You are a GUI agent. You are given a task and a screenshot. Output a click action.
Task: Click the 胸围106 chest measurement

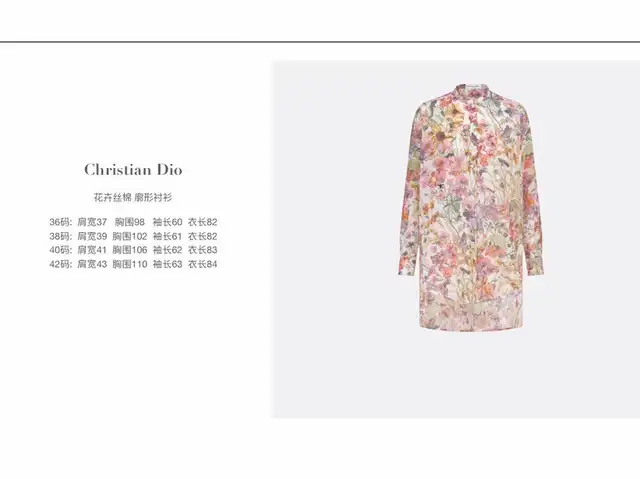click(130, 250)
